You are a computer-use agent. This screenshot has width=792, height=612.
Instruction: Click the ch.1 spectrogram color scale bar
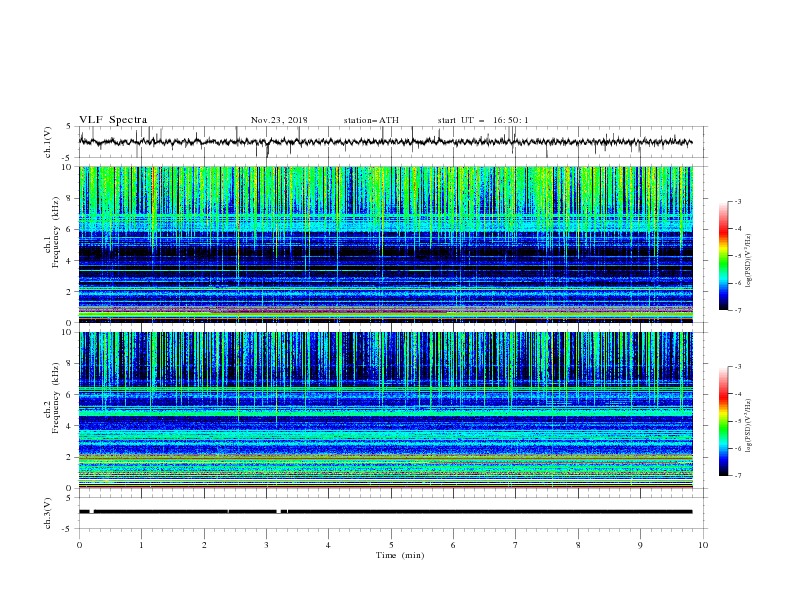tap(724, 256)
